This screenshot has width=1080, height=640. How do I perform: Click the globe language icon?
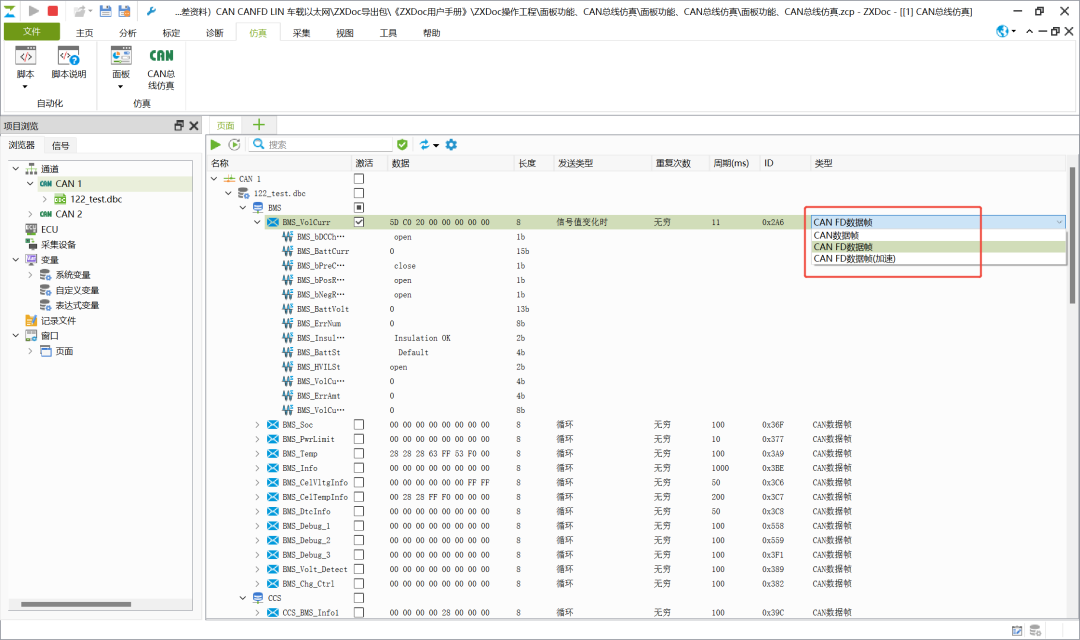pos(1003,31)
